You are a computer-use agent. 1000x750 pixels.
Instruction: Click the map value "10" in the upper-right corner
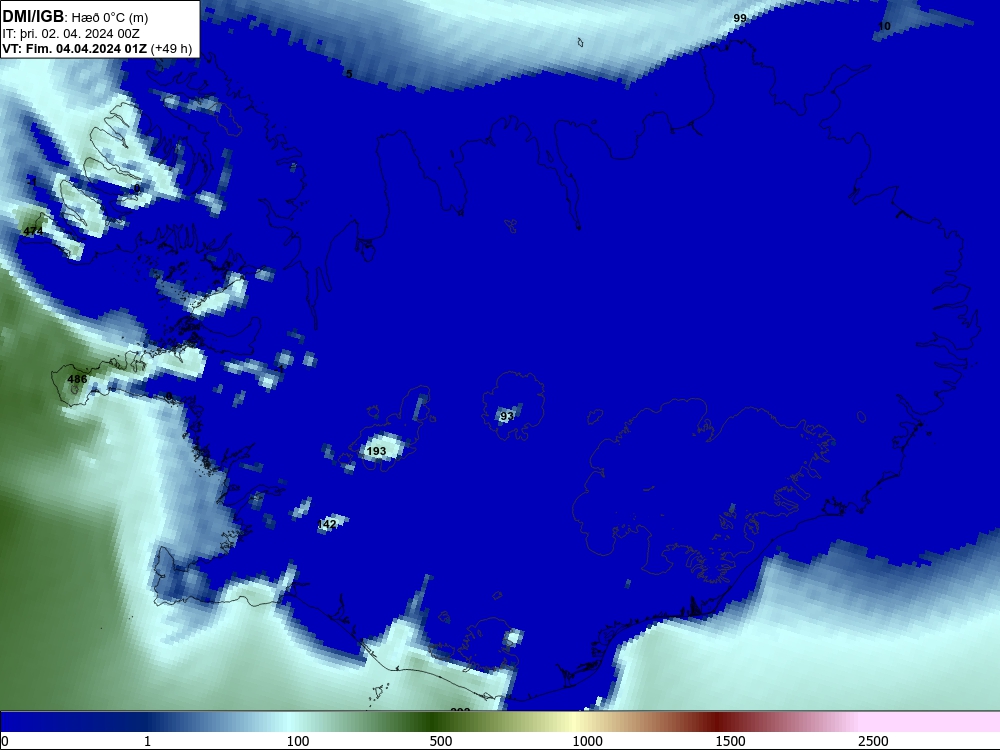pyautogui.click(x=885, y=26)
